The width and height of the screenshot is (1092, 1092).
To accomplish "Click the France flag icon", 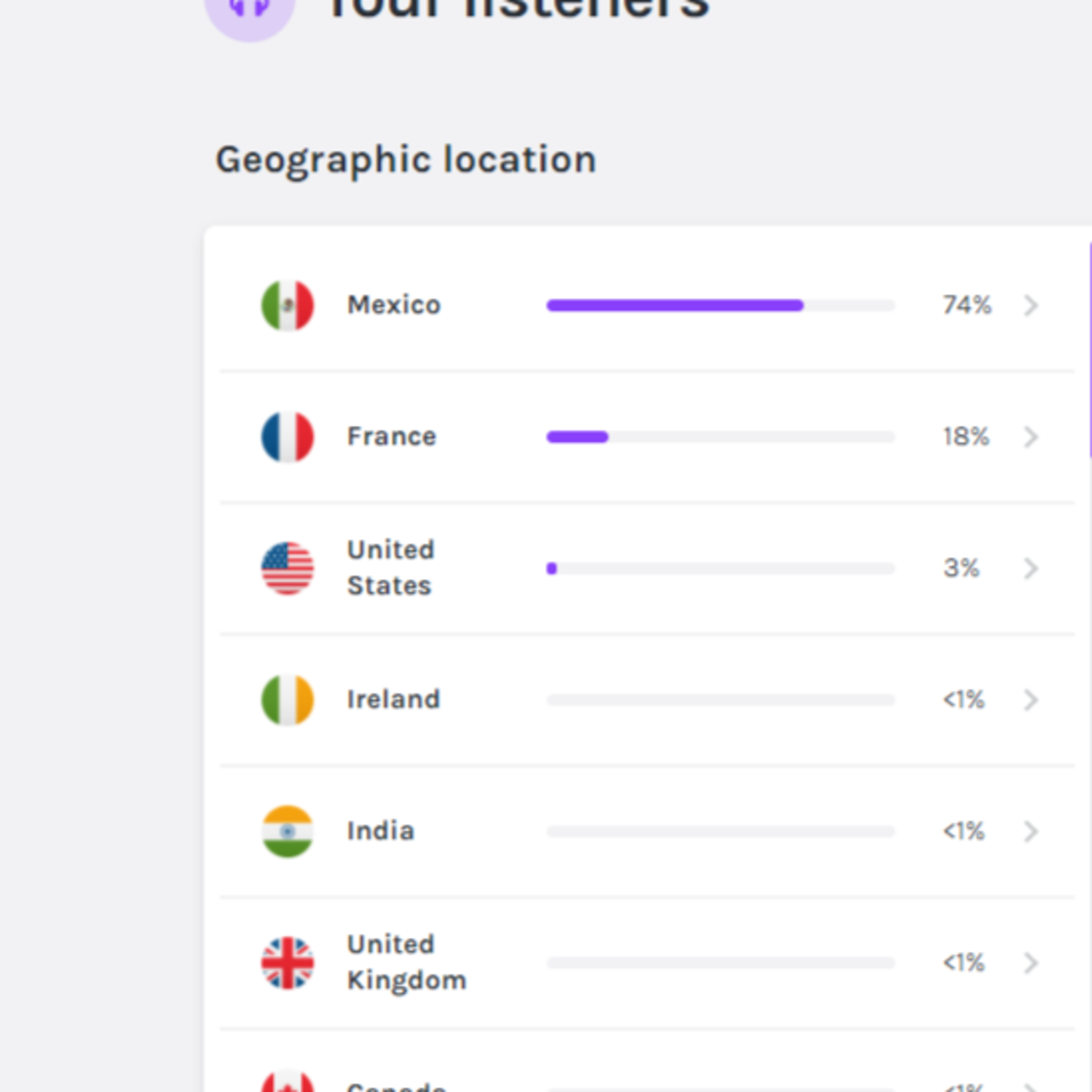I will click(287, 436).
